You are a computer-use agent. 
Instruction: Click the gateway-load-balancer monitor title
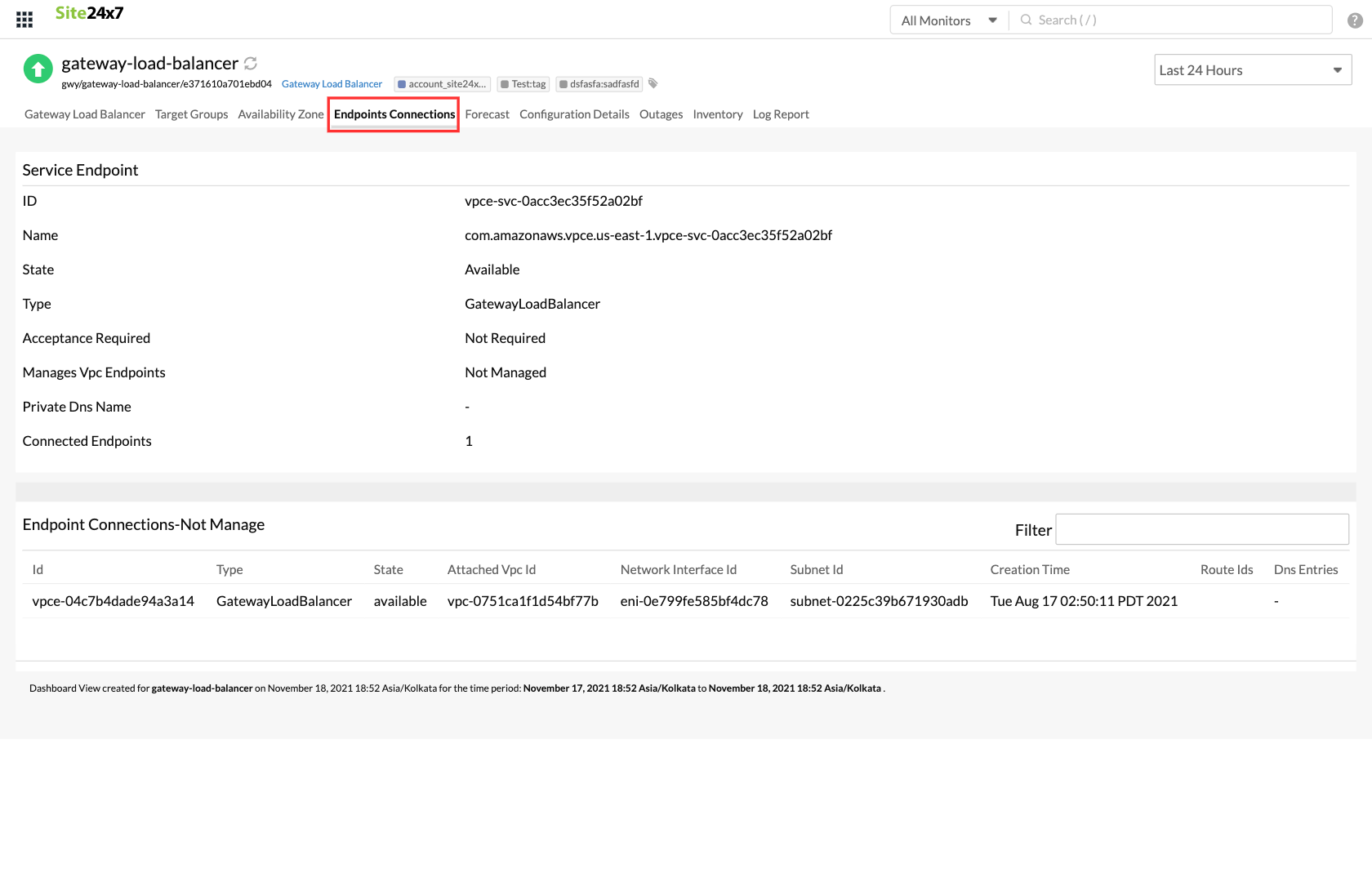150,63
